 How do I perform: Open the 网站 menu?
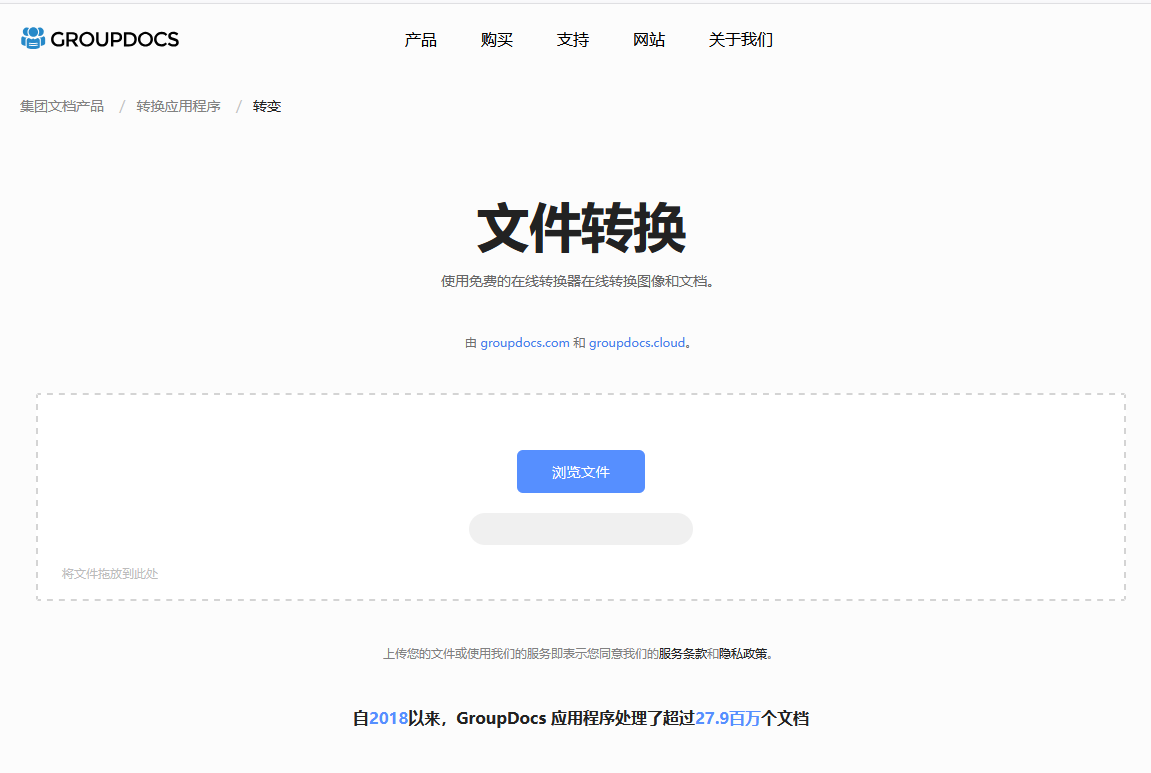point(649,40)
